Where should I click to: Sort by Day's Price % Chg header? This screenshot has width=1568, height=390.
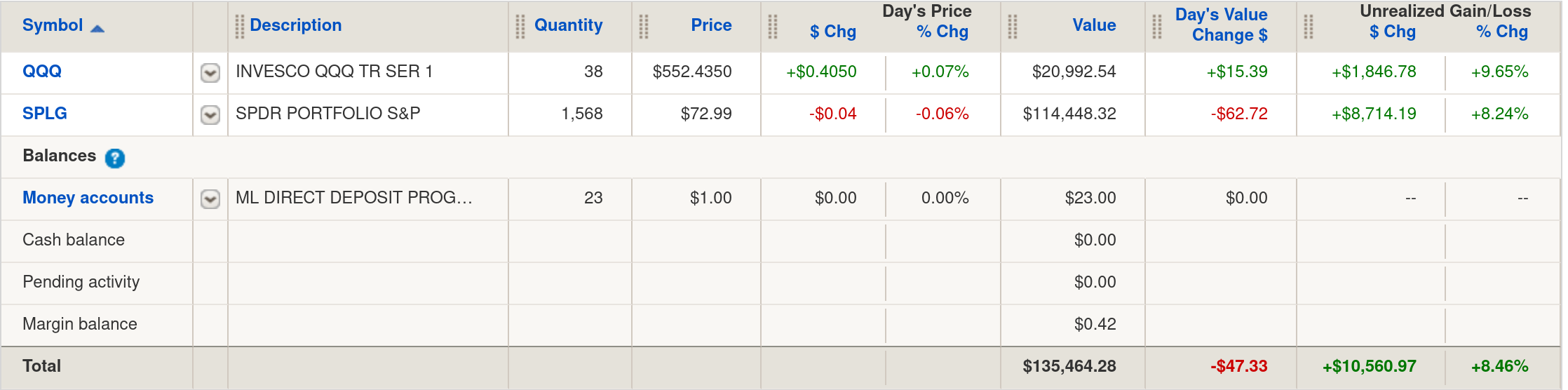(x=942, y=32)
